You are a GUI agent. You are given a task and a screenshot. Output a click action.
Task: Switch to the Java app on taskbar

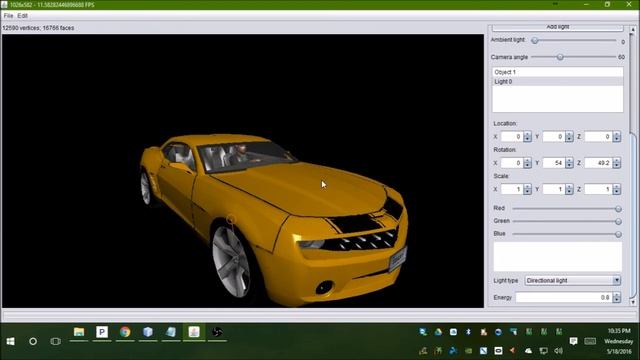(x=194, y=332)
